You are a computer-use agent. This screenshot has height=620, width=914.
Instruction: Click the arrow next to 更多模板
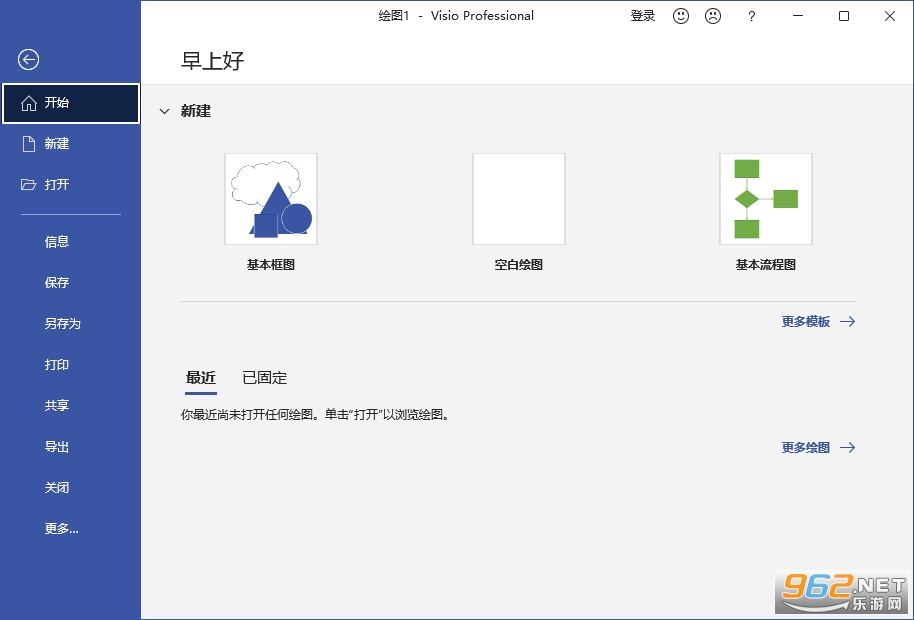[848, 322]
